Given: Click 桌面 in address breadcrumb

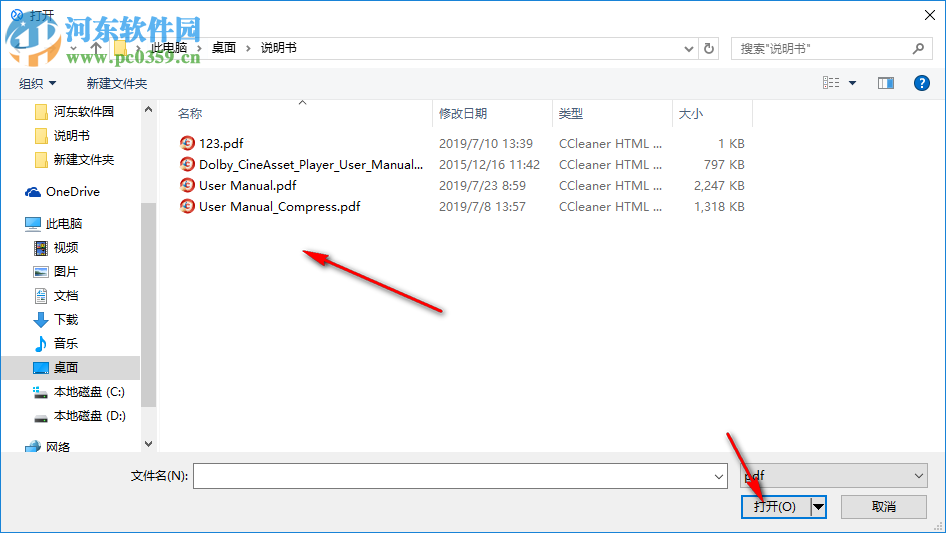Looking at the screenshot, I should coord(224,48).
